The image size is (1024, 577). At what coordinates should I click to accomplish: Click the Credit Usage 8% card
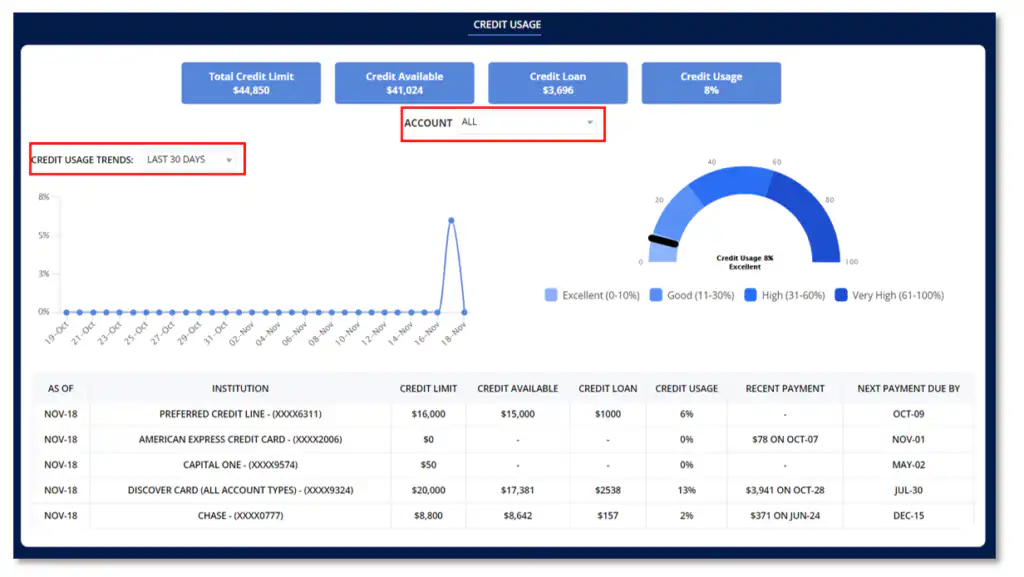(x=711, y=82)
